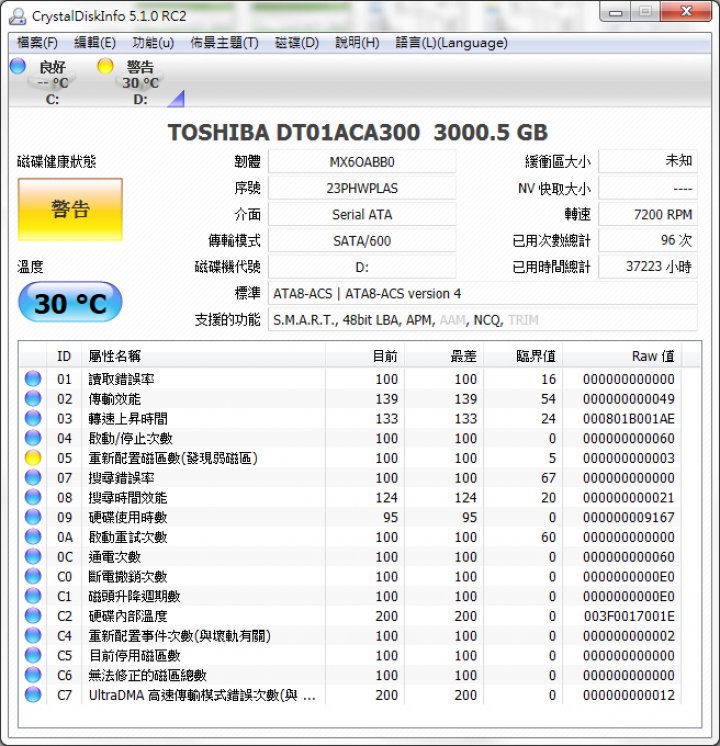Click the blue status dot for ID C5
Viewport: 720px width, 746px height.
coord(33,655)
